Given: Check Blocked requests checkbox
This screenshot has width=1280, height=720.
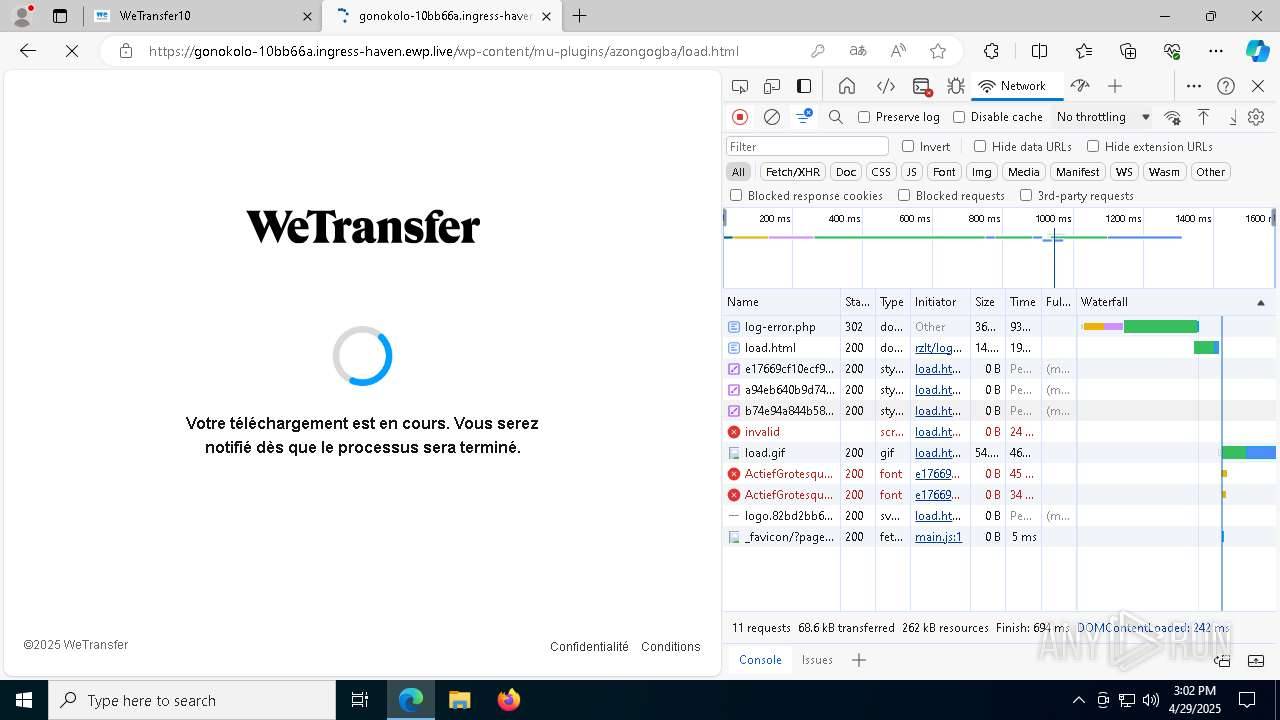Looking at the screenshot, I should (x=904, y=195).
